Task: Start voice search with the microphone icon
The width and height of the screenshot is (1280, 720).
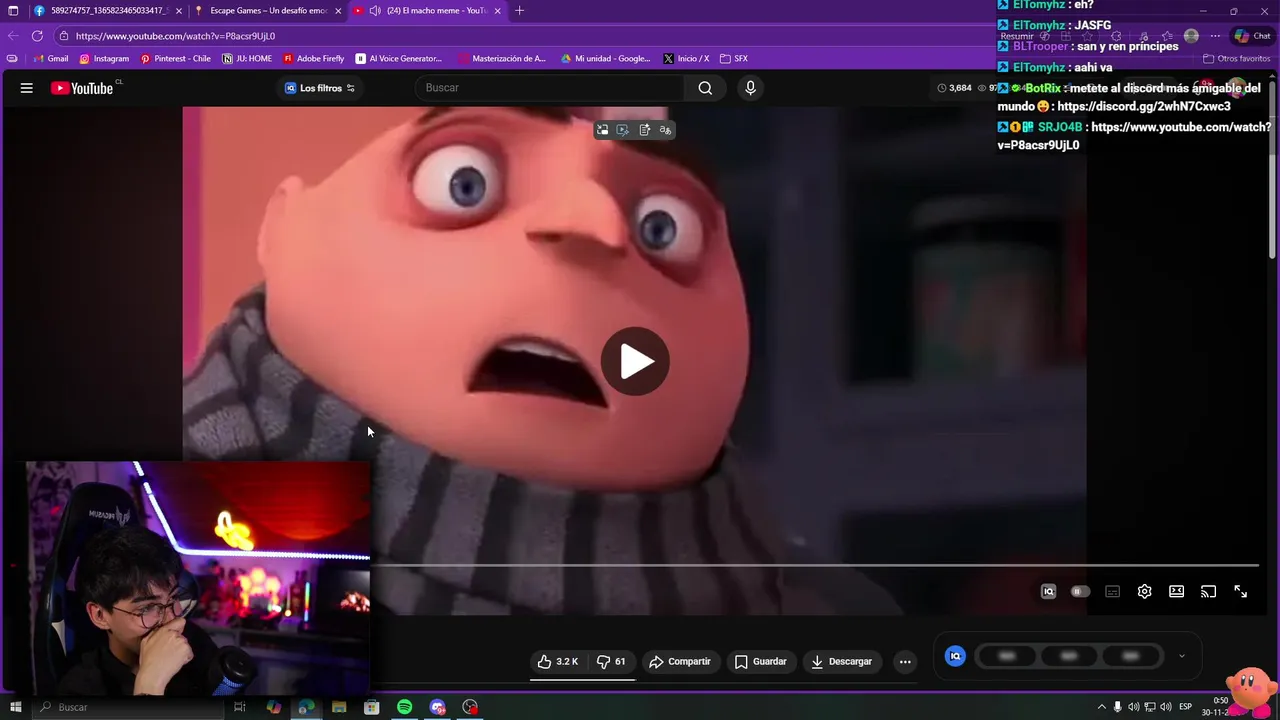Action: pos(750,88)
